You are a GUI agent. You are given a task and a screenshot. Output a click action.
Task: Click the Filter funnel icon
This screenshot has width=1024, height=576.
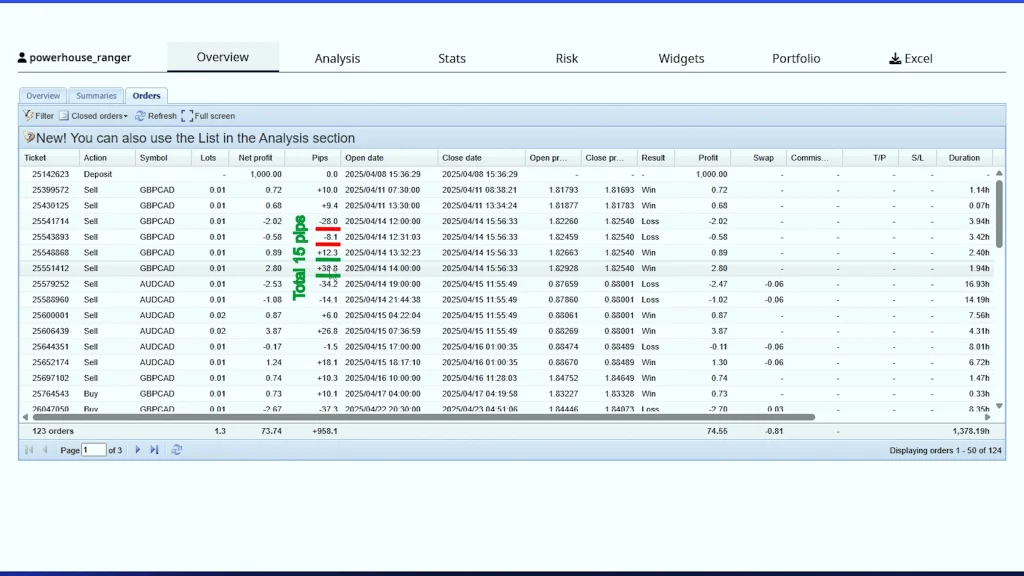[x=29, y=116]
